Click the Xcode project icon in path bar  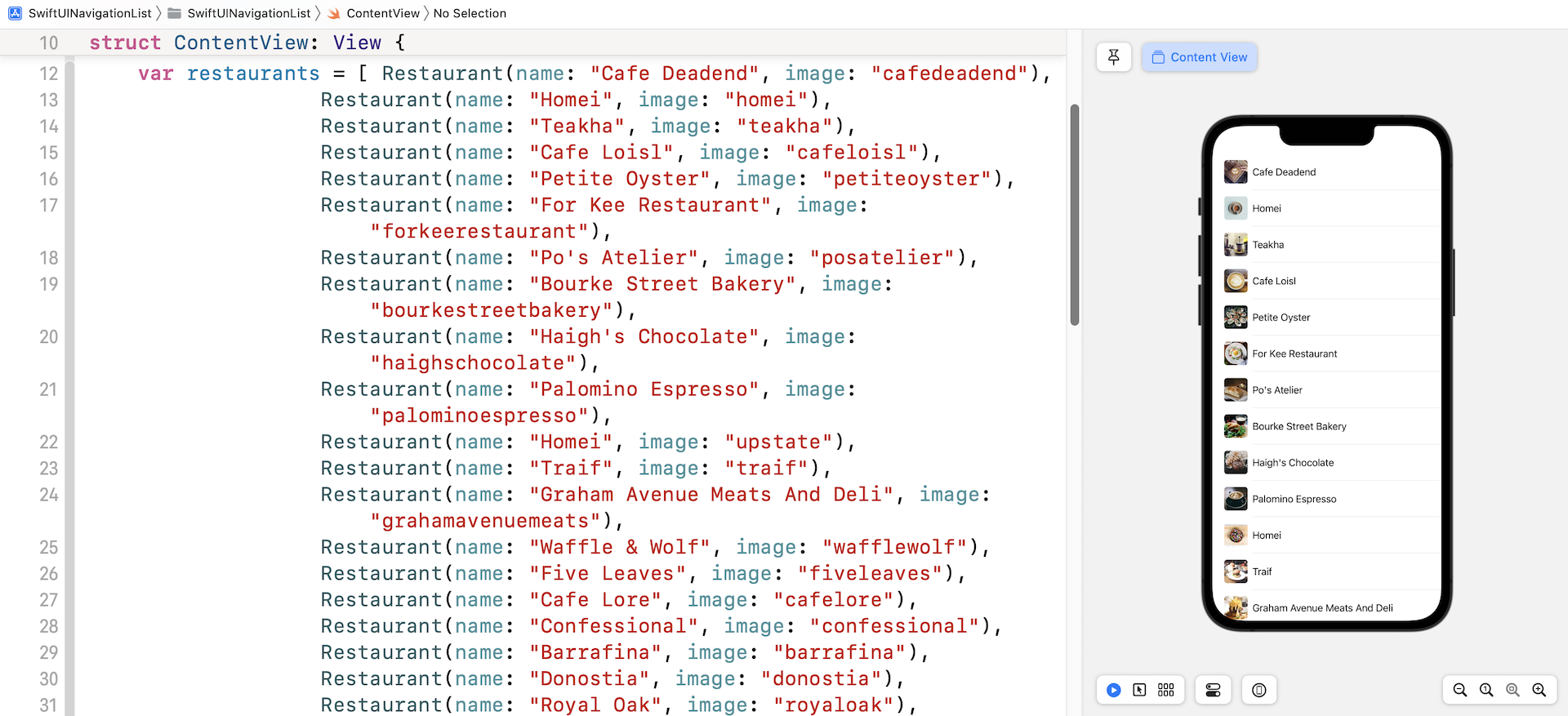pyautogui.click(x=15, y=13)
